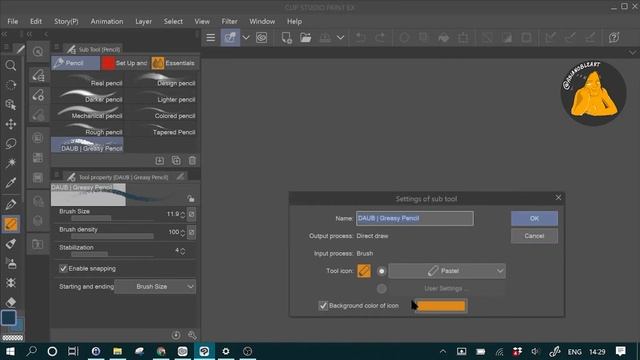This screenshot has height=360, width=640.
Task: Switch to the Essentials sub tool tab
Action: click(174, 63)
